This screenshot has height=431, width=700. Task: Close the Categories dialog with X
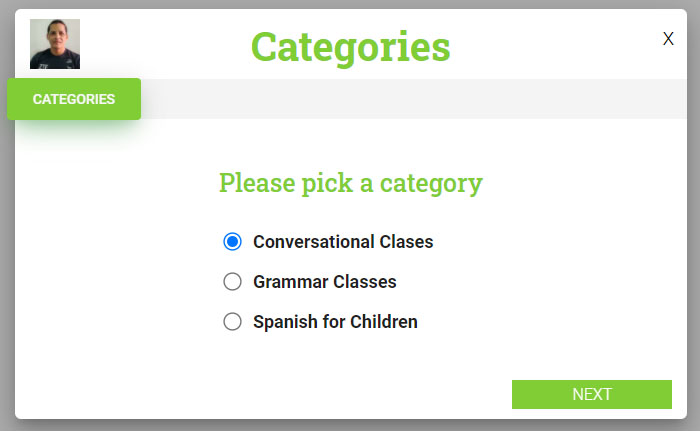tap(668, 39)
